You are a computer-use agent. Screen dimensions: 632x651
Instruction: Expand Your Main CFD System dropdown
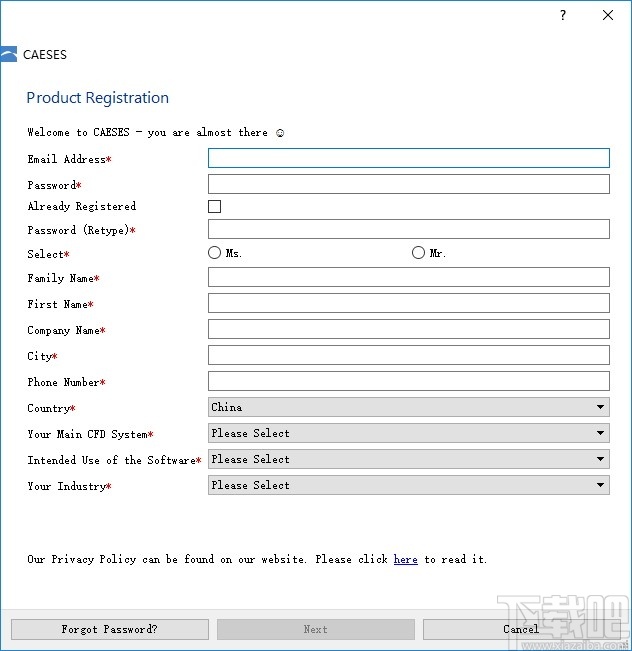[x=408, y=433]
